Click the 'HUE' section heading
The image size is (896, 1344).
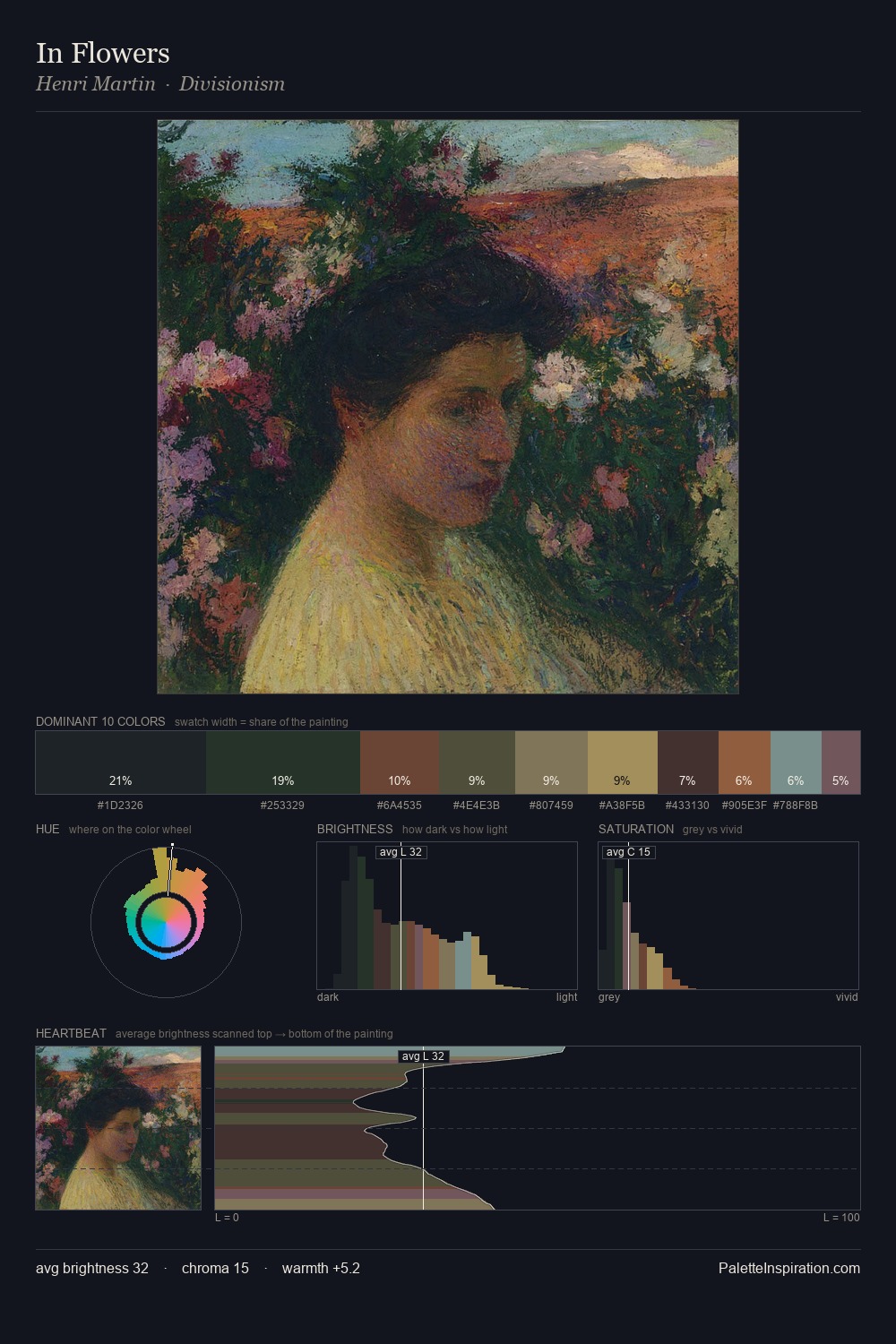[47, 829]
